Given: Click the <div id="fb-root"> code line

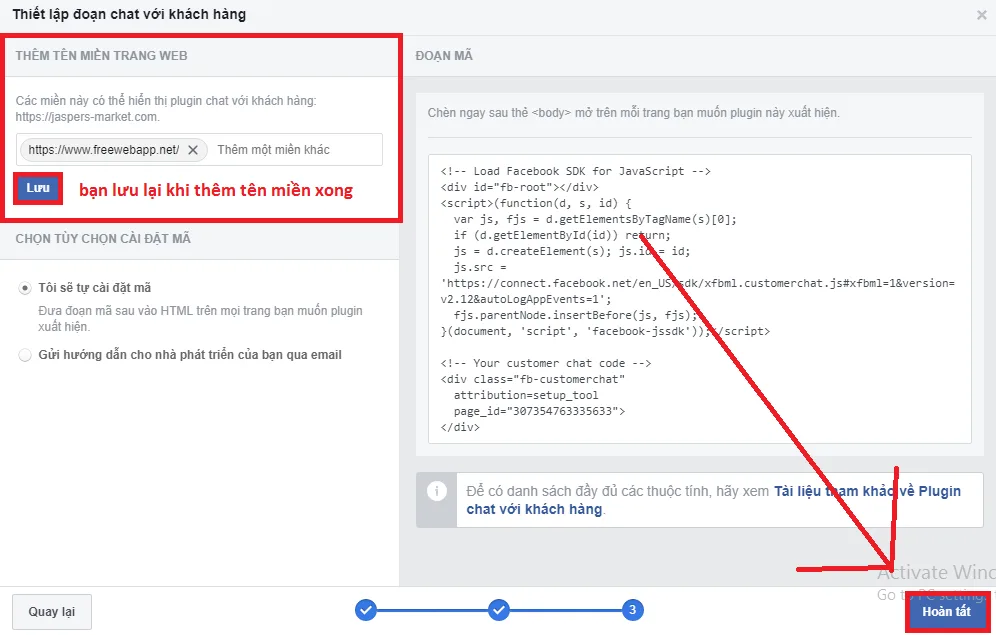Looking at the screenshot, I should pyautogui.click(x=520, y=187).
